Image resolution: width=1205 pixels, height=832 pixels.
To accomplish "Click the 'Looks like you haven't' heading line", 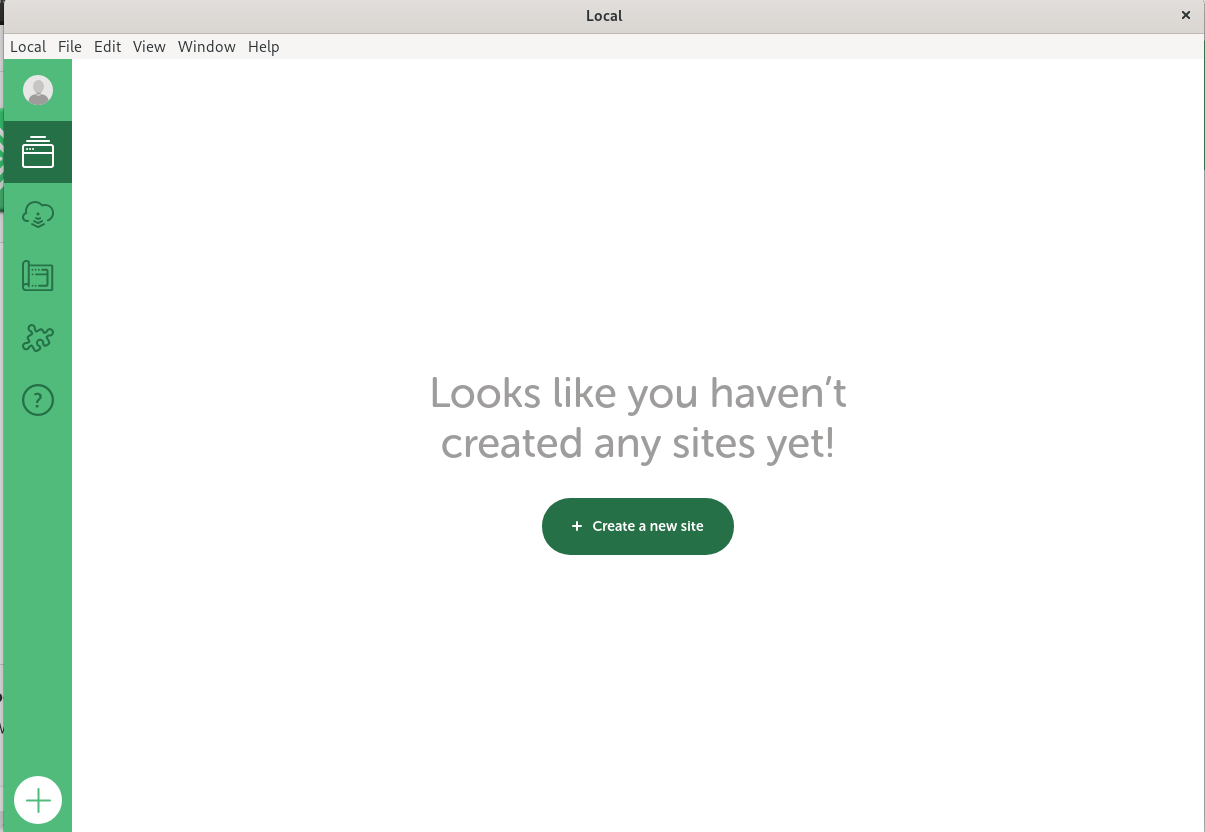I will pyautogui.click(x=638, y=393).
